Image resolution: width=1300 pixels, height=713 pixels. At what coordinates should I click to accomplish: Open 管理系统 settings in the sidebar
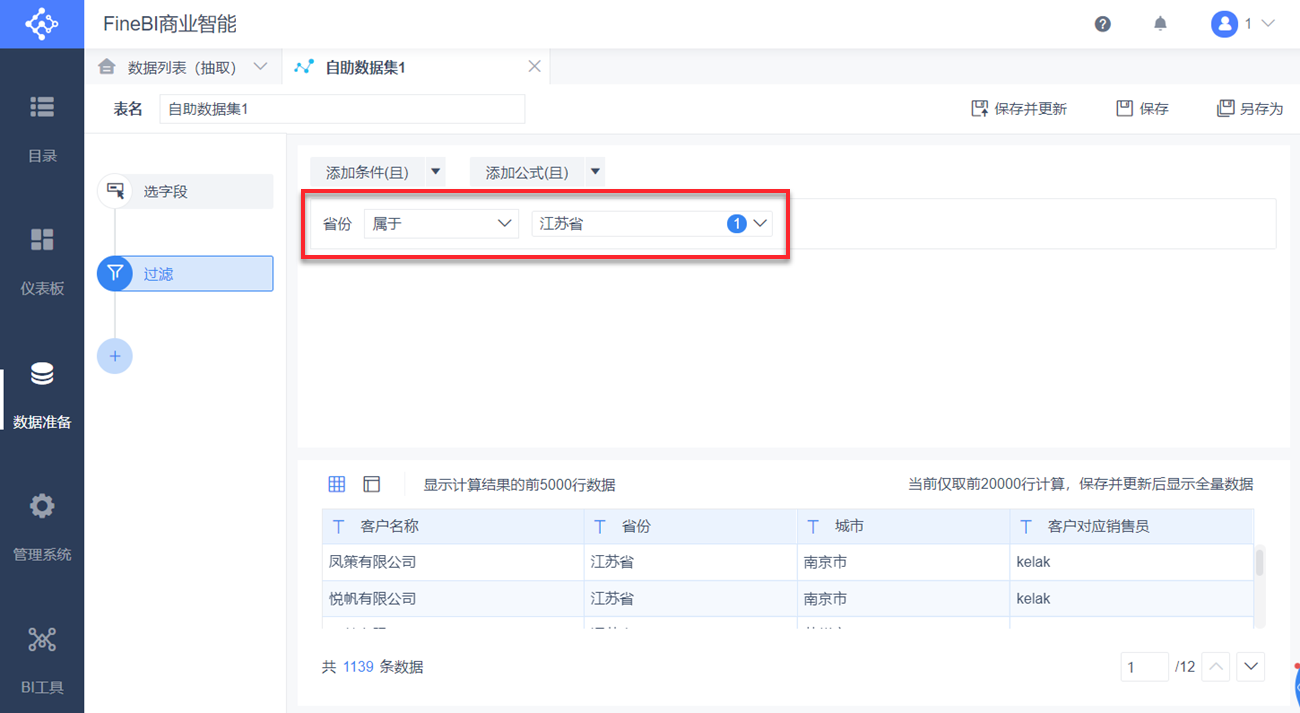click(x=42, y=527)
